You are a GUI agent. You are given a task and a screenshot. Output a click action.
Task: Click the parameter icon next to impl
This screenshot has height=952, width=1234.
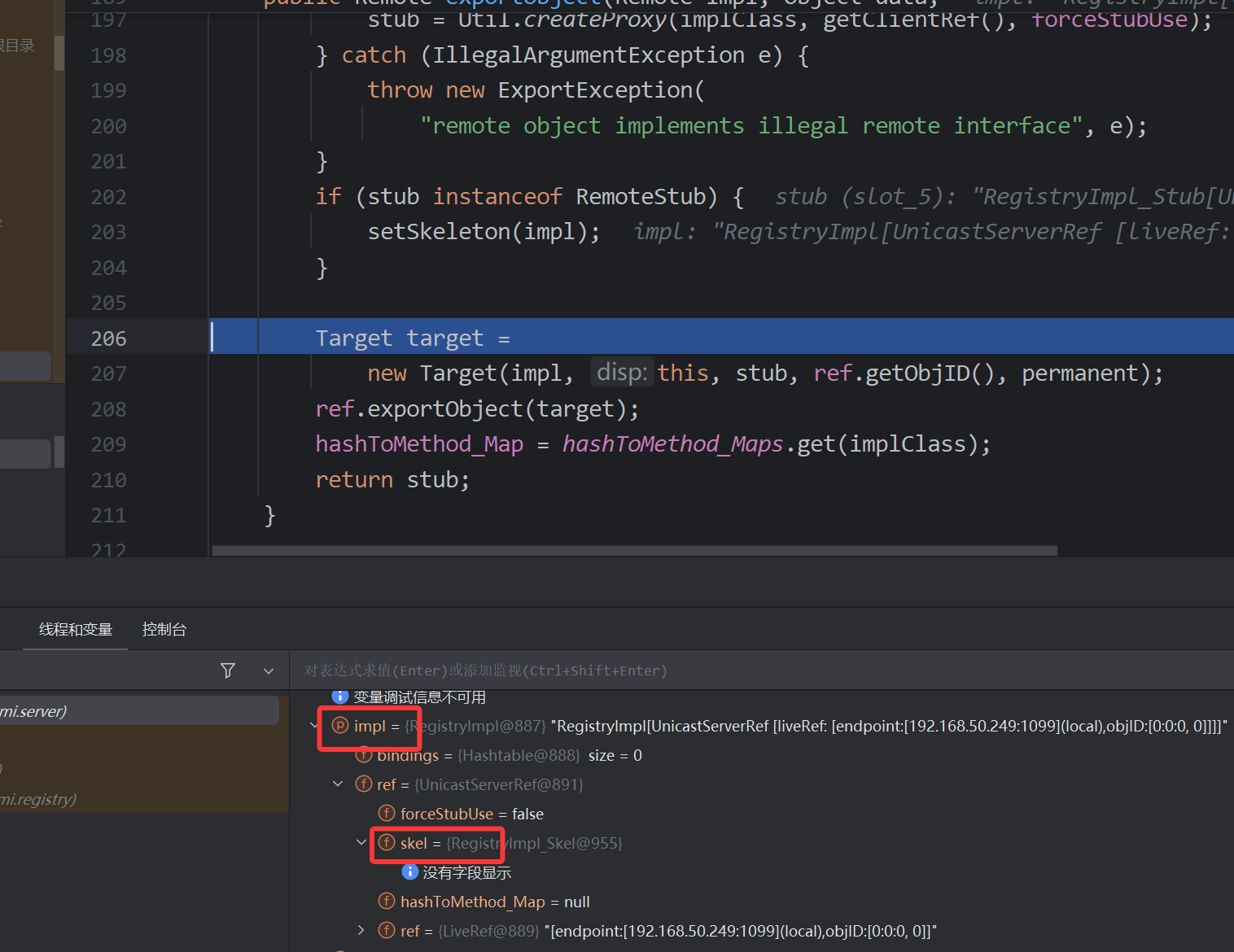click(x=340, y=726)
